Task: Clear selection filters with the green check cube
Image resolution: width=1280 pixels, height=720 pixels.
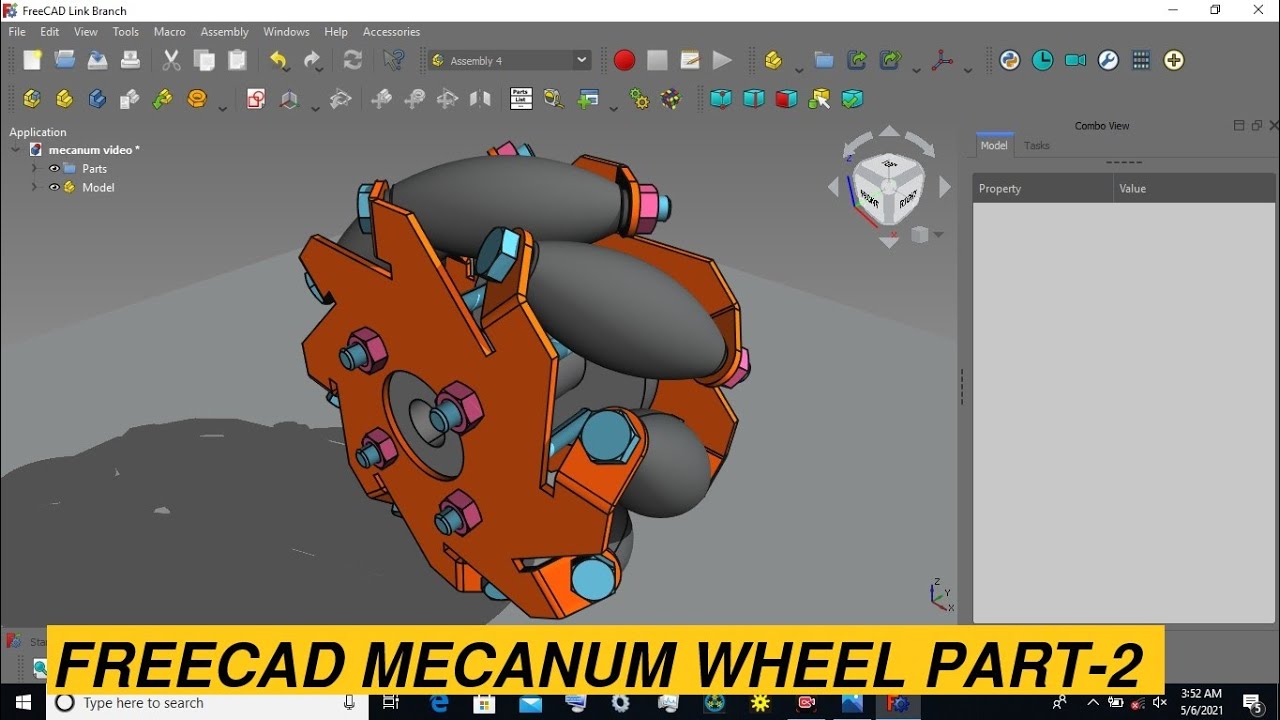Action: point(852,98)
